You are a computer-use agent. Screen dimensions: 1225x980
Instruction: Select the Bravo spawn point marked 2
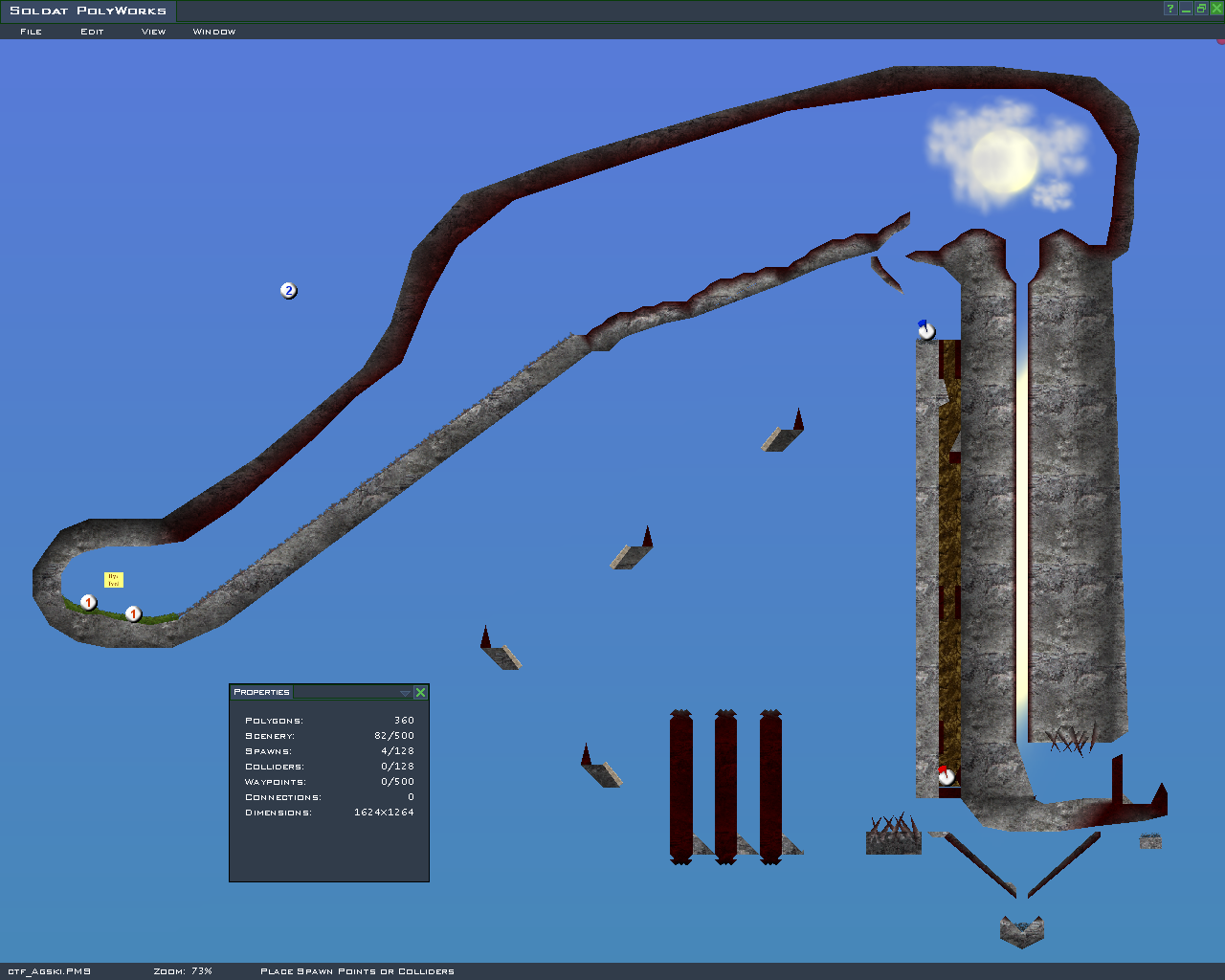[288, 291]
